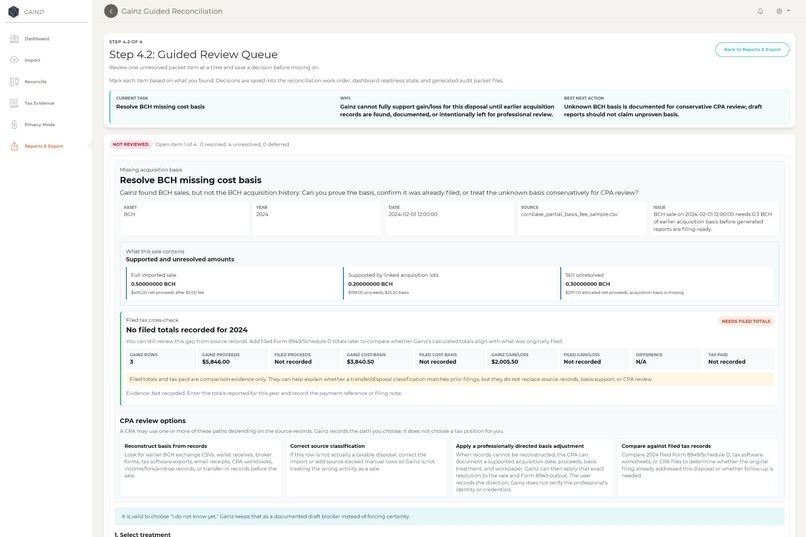Click Current Task text Resolve BCH missing cost basis

coord(160,107)
